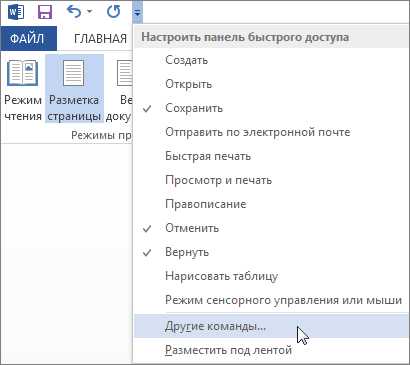Switch to the ГЛАВНАЯ tab
The image size is (410, 365).
pyautogui.click(x=100, y=39)
